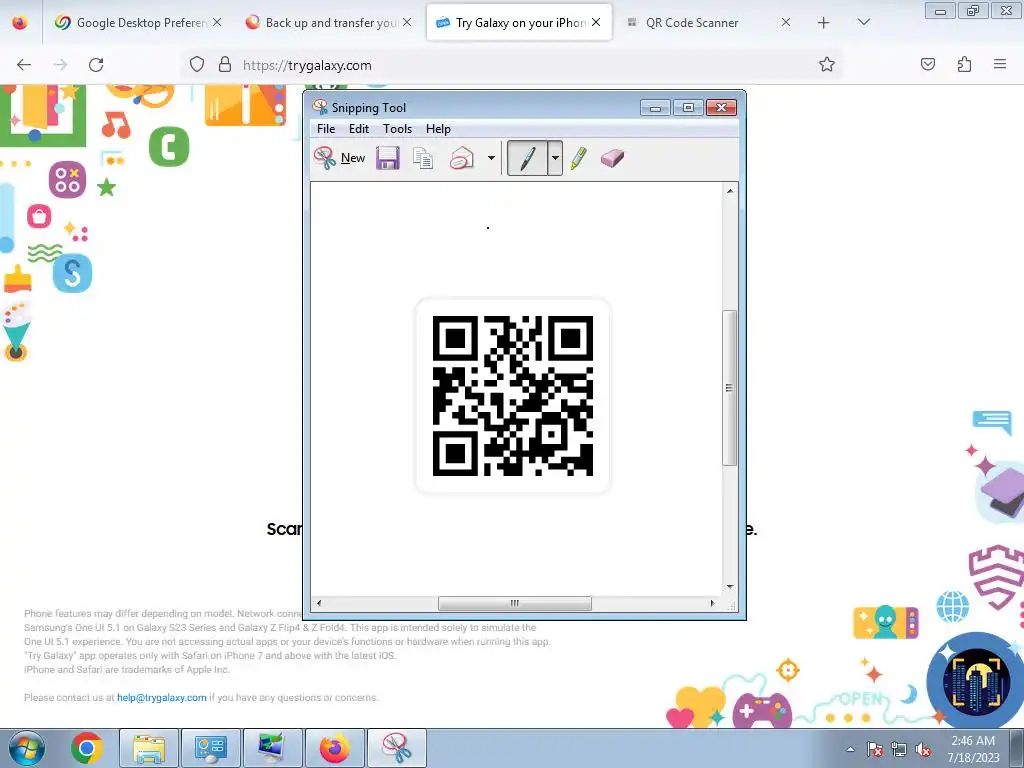The height and width of the screenshot is (768, 1024).
Task: Click the captured QR code image
Action: click(x=513, y=396)
